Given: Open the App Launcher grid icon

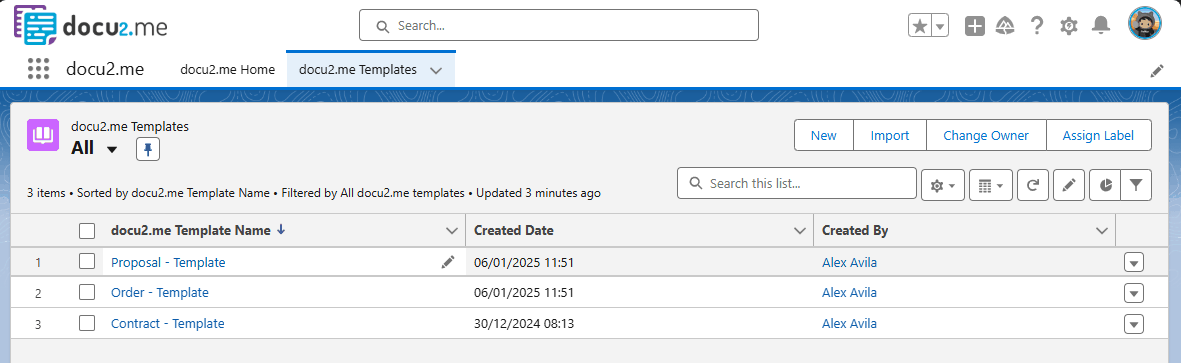Looking at the screenshot, I should [x=38, y=69].
